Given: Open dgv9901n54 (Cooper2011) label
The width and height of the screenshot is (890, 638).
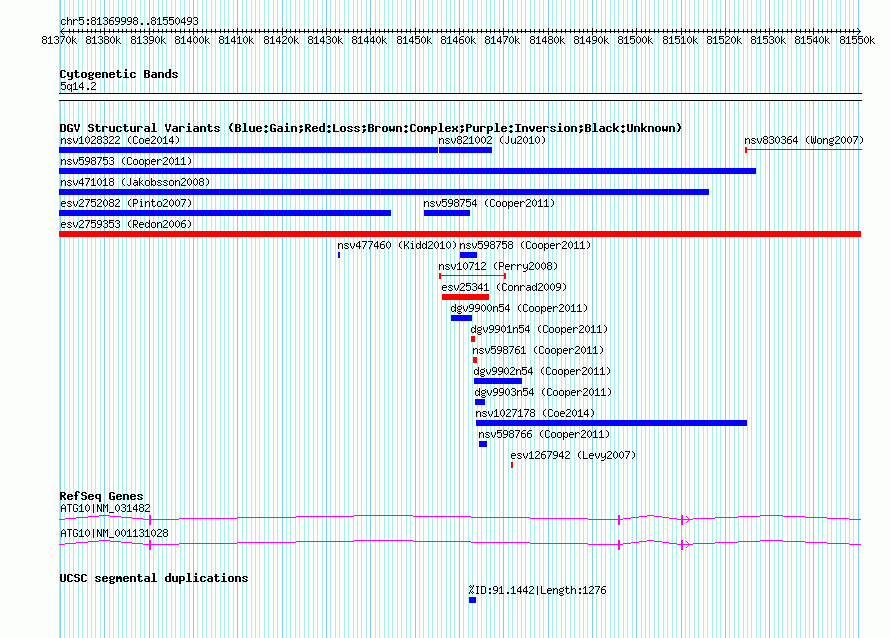Looking at the screenshot, I should 539,329.
